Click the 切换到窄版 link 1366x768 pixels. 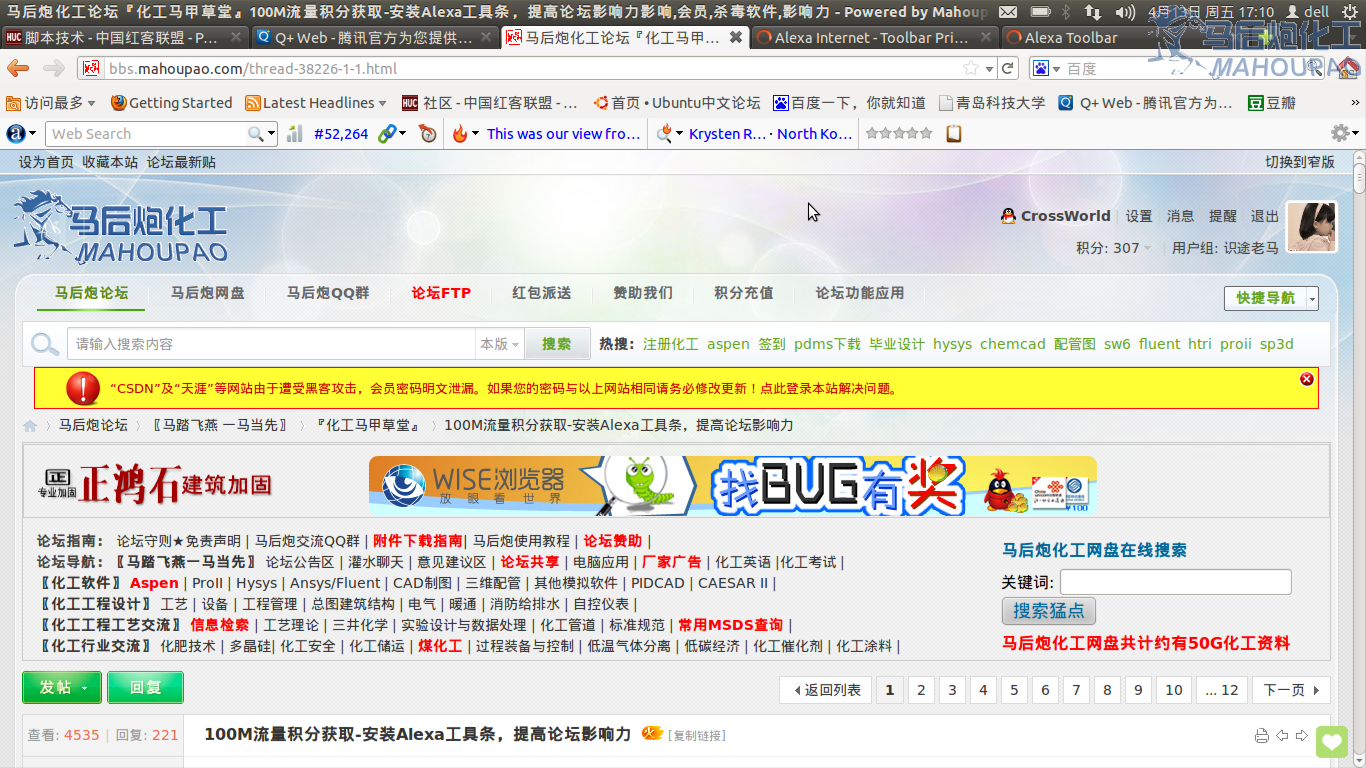click(x=1300, y=162)
